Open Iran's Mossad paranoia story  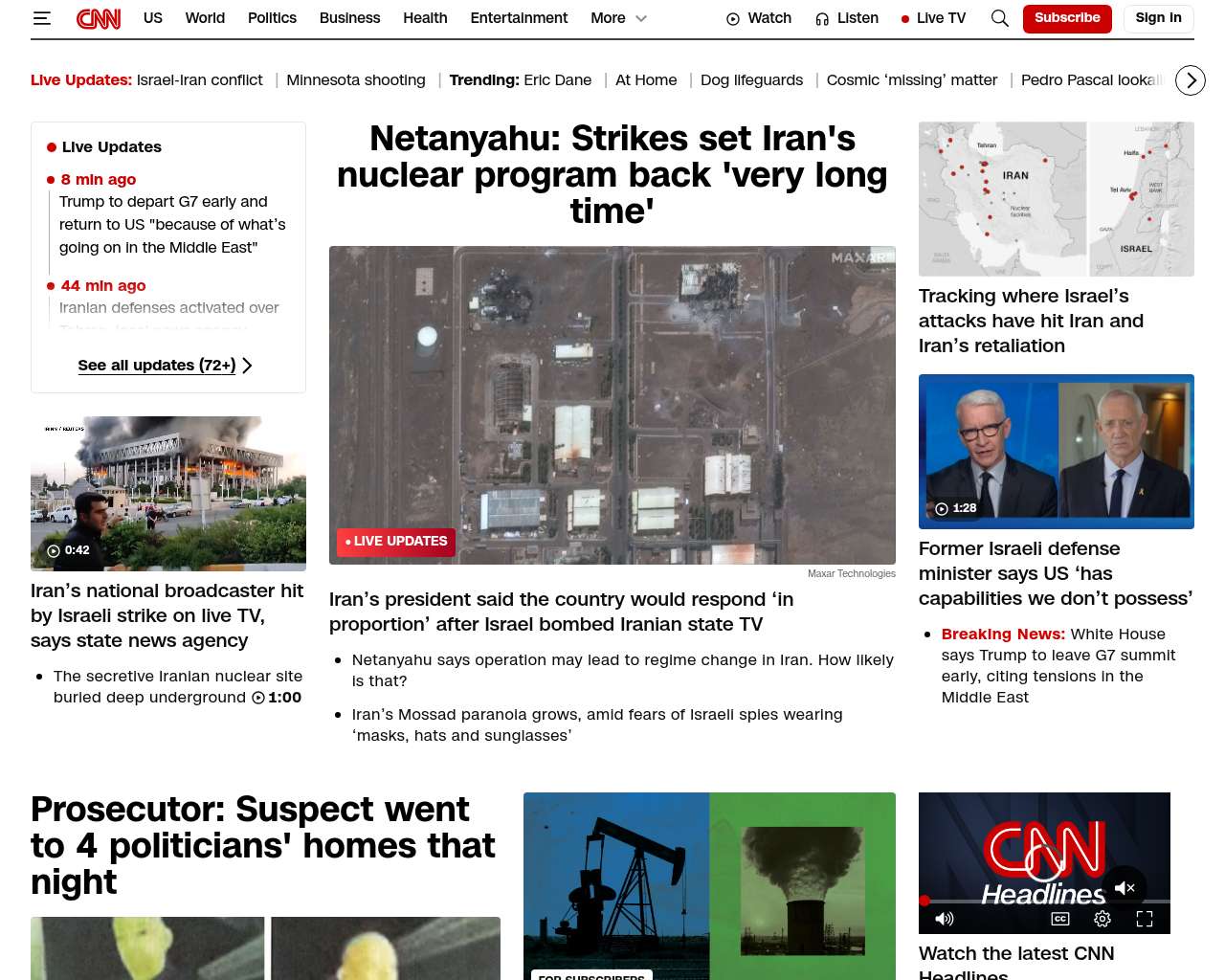coord(597,724)
